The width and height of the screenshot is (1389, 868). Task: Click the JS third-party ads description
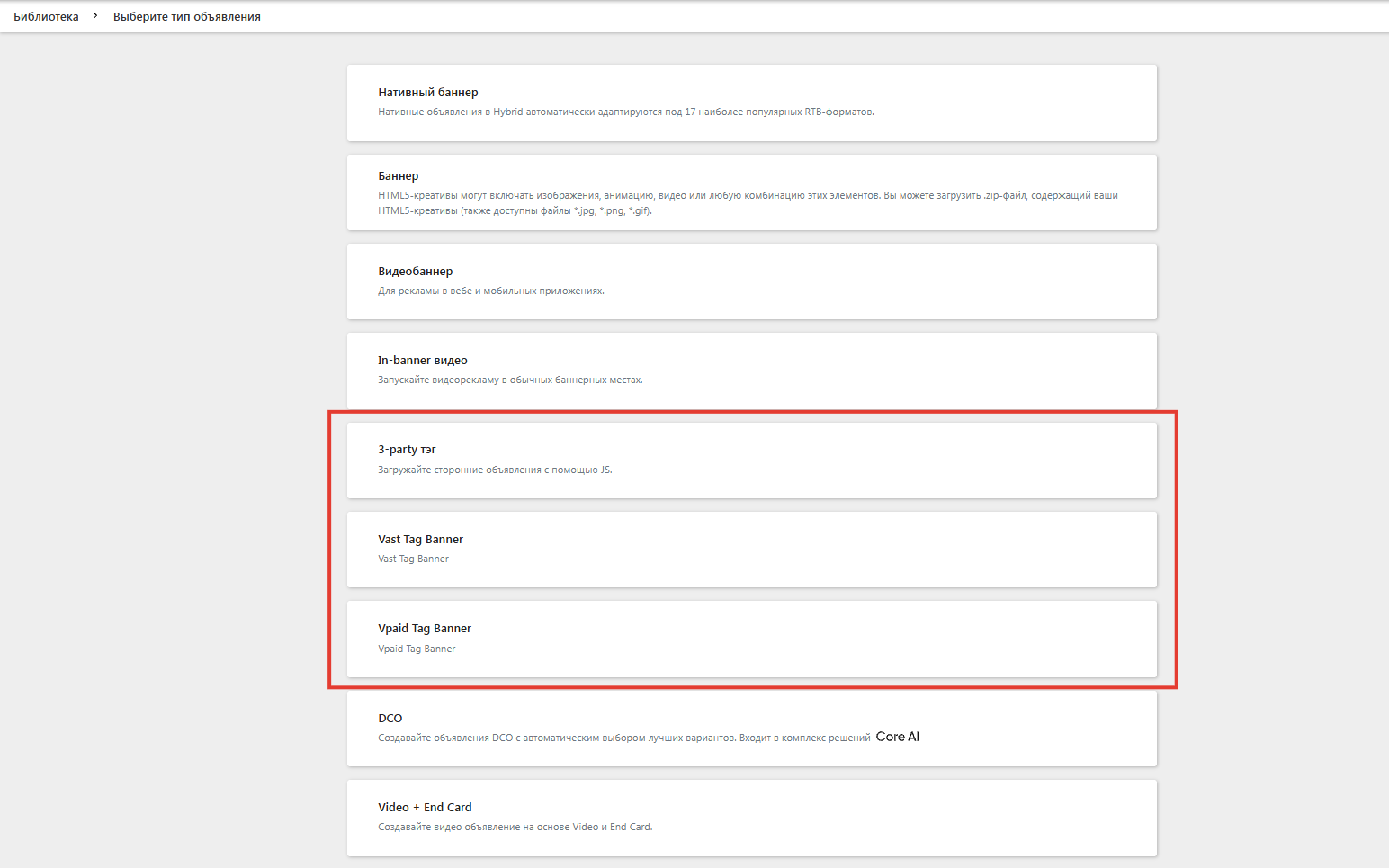tap(495, 470)
